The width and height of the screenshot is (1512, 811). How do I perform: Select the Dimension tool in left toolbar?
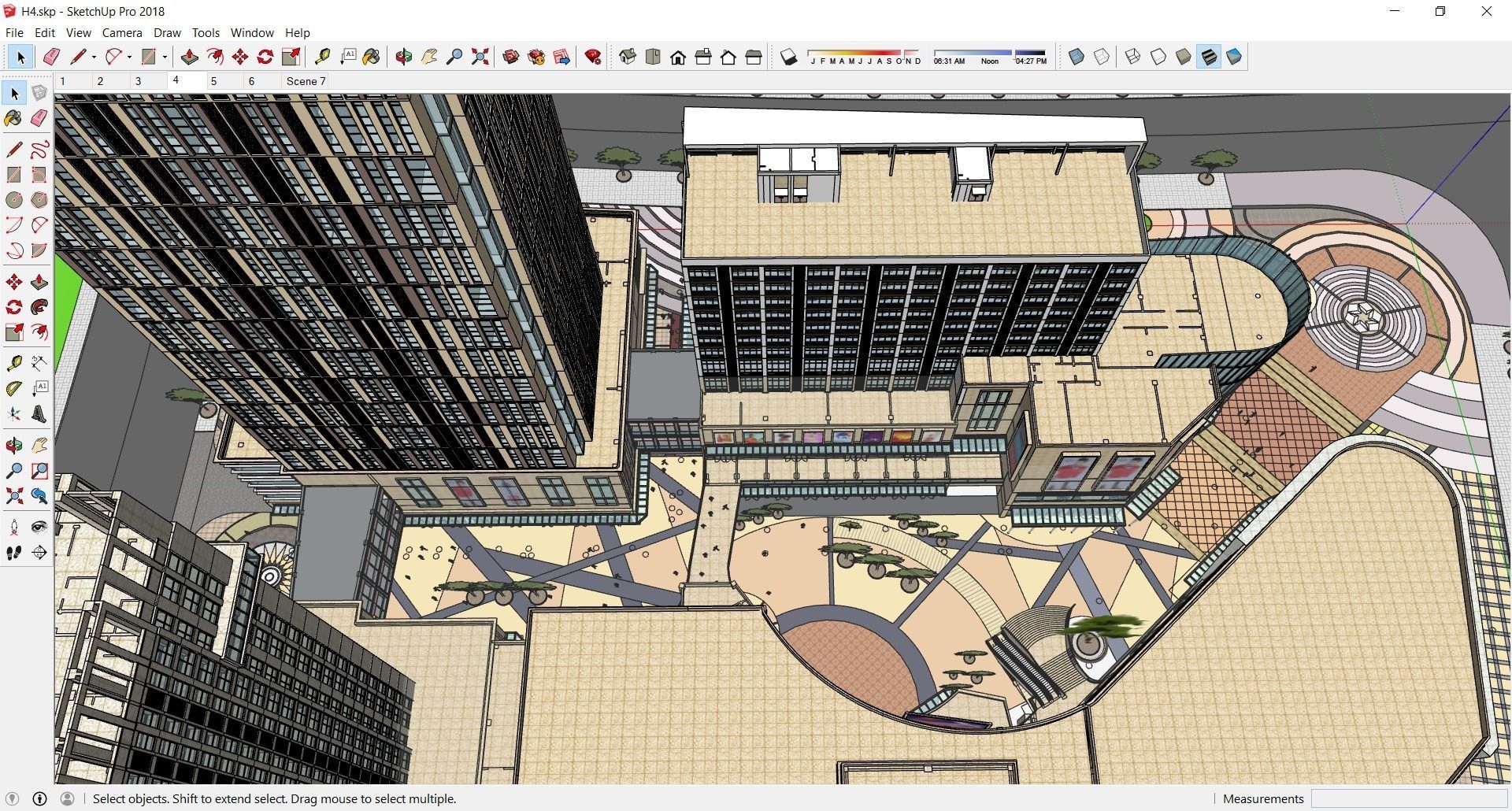[x=39, y=363]
